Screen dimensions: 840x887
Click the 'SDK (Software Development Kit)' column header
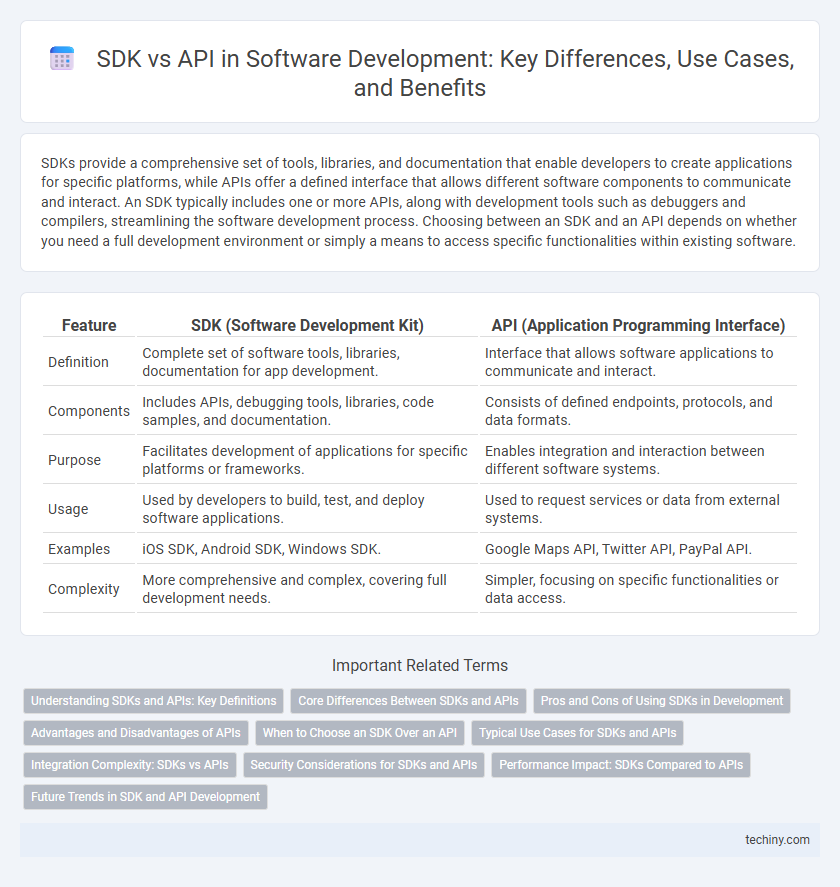[x=307, y=325]
